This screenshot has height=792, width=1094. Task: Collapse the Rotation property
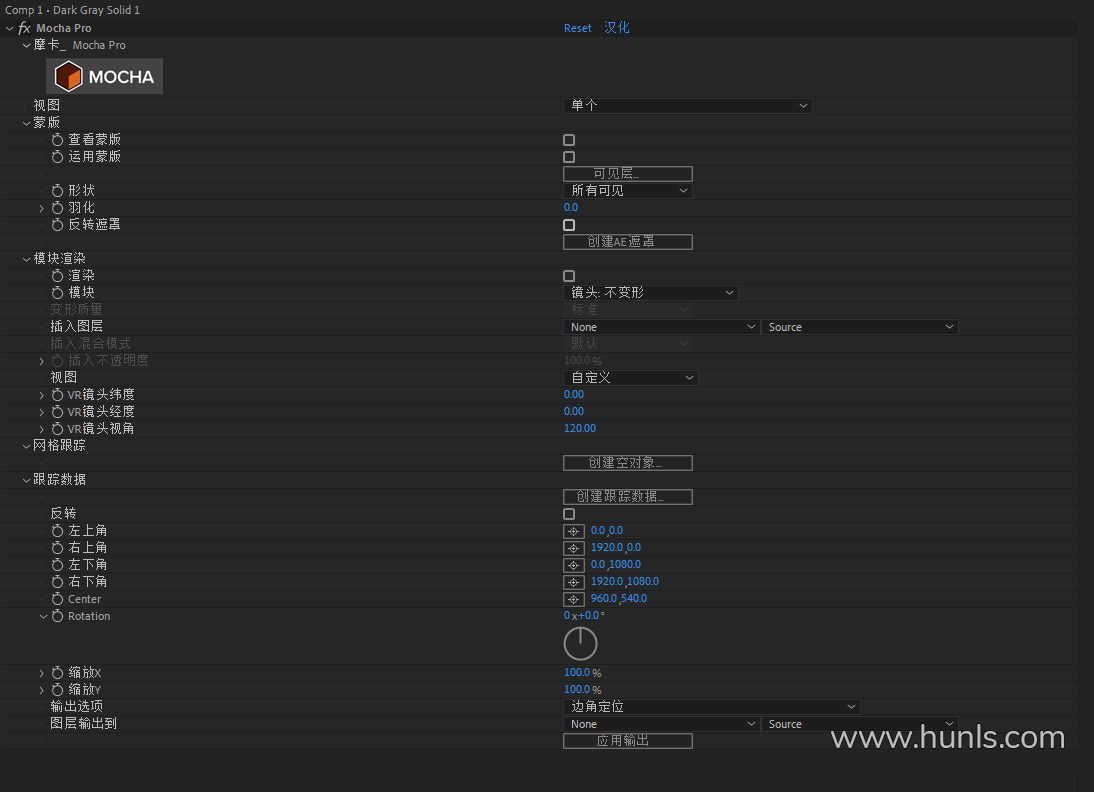43,616
